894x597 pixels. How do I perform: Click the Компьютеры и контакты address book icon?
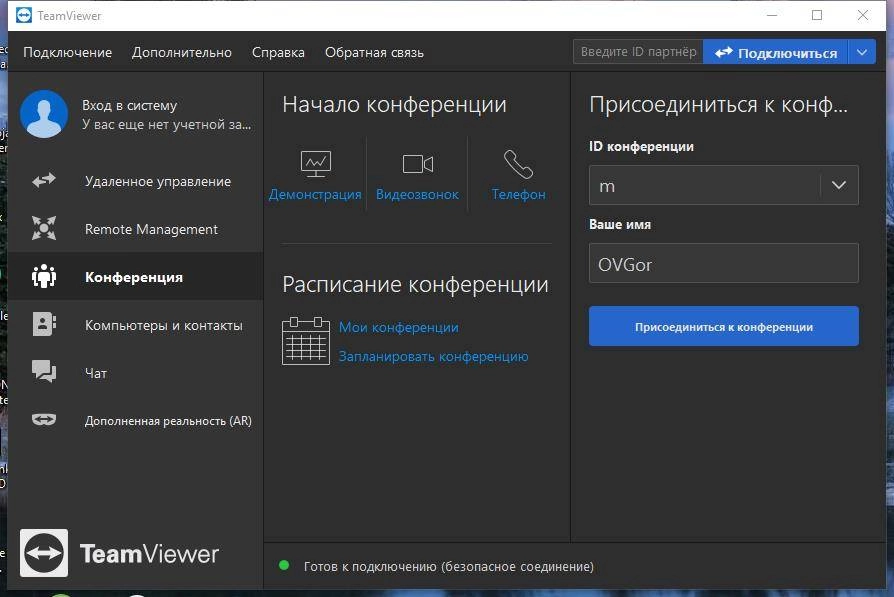44,324
